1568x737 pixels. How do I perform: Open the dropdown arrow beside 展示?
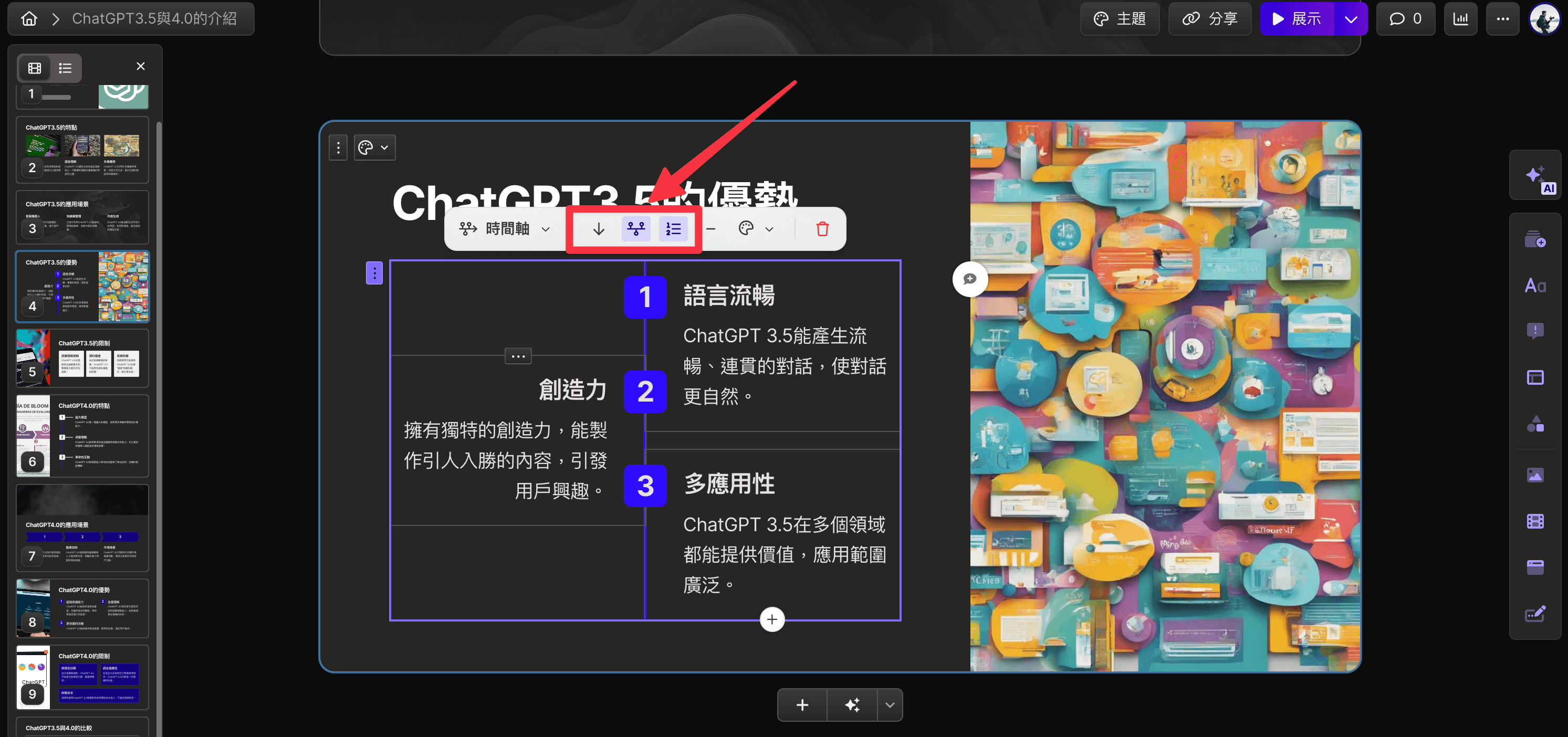click(x=1351, y=18)
